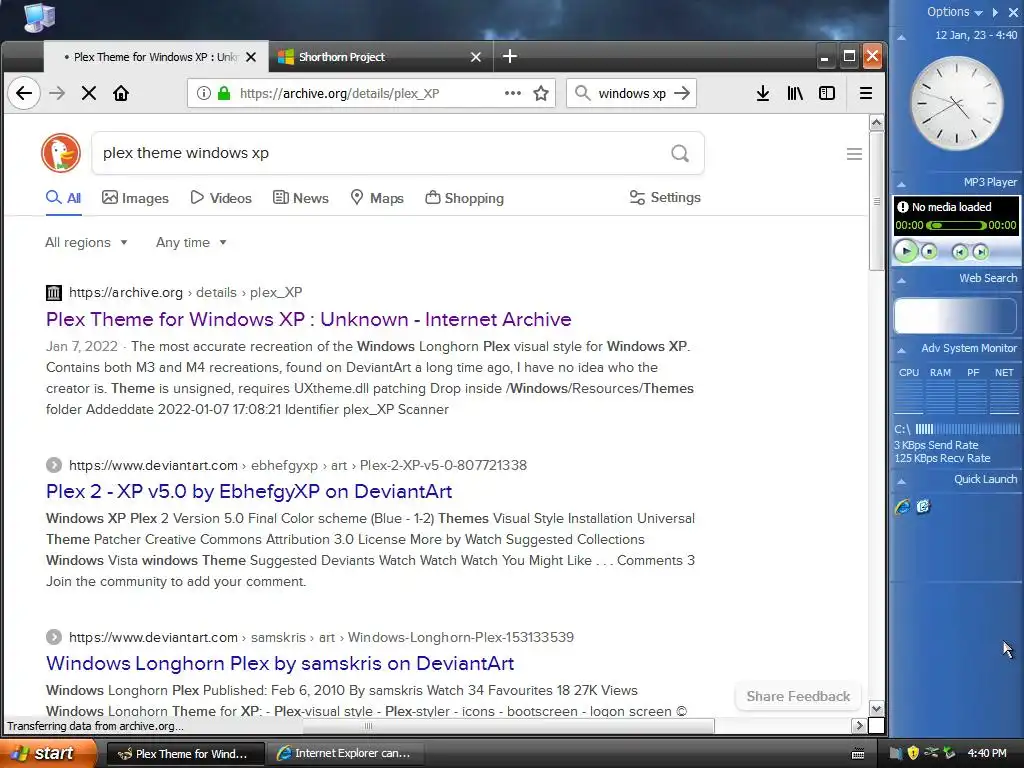Close the Shorthorn Project tab
Screen dimensions: 1024x768
point(476,57)
